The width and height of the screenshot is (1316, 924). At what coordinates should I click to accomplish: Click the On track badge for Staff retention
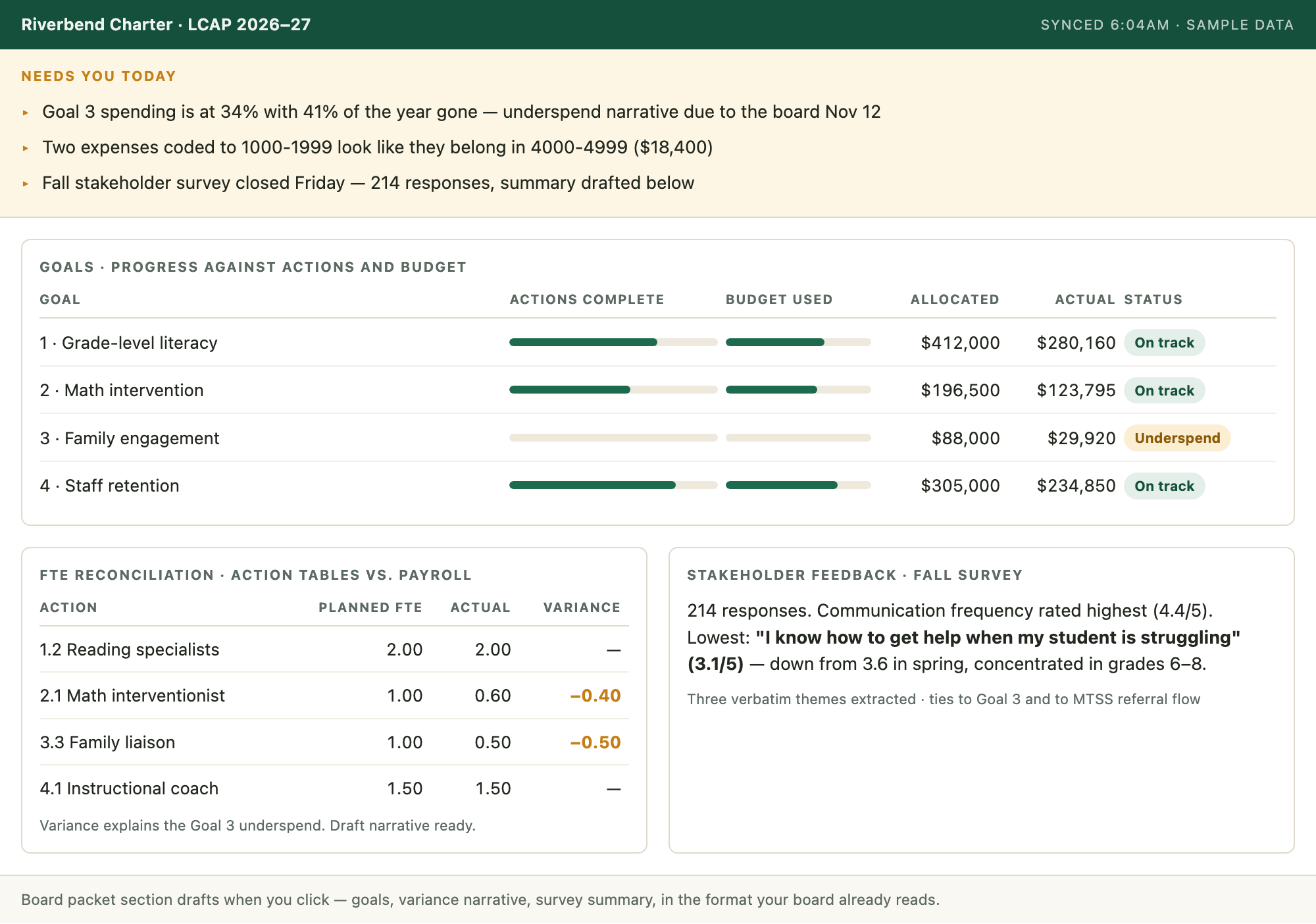tap(1164, 486)
